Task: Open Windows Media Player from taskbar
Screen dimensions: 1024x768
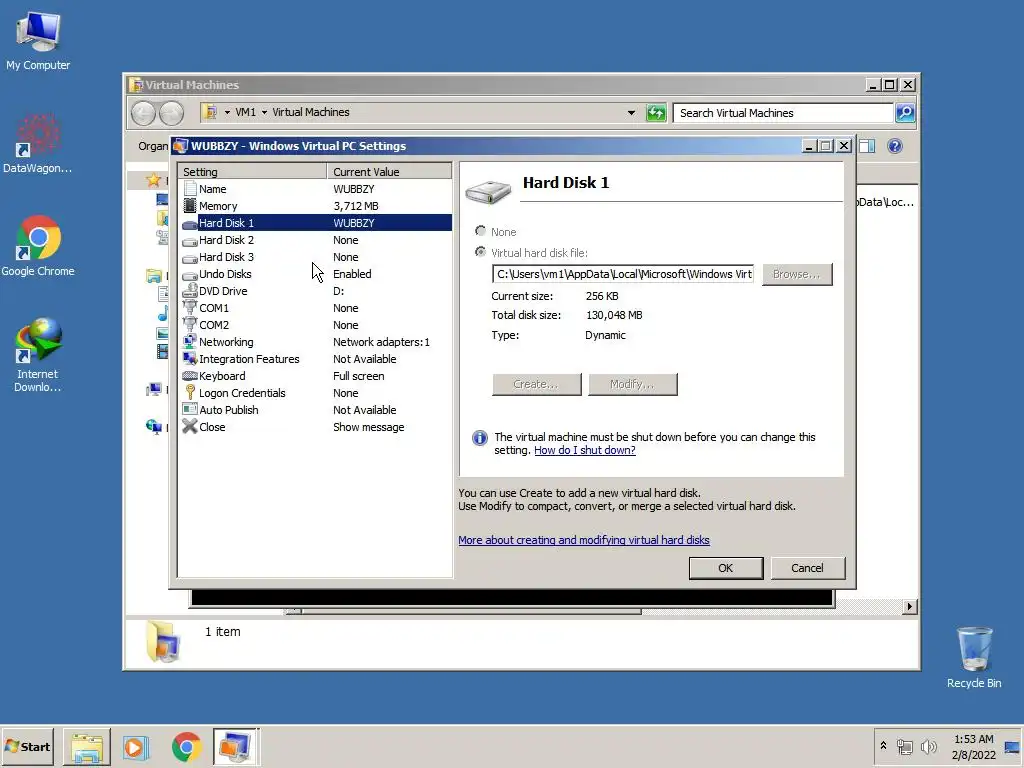Action: pyautogui.click(x=136, y=747)
